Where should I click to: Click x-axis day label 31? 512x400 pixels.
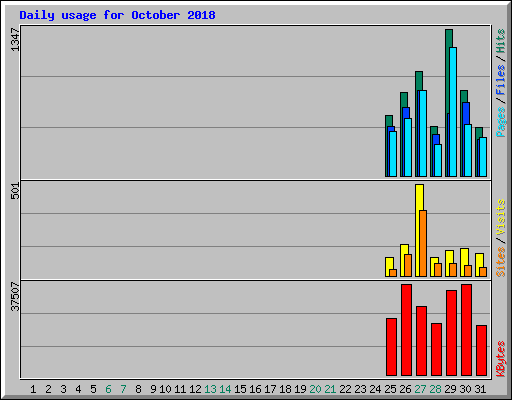(480, 389)
